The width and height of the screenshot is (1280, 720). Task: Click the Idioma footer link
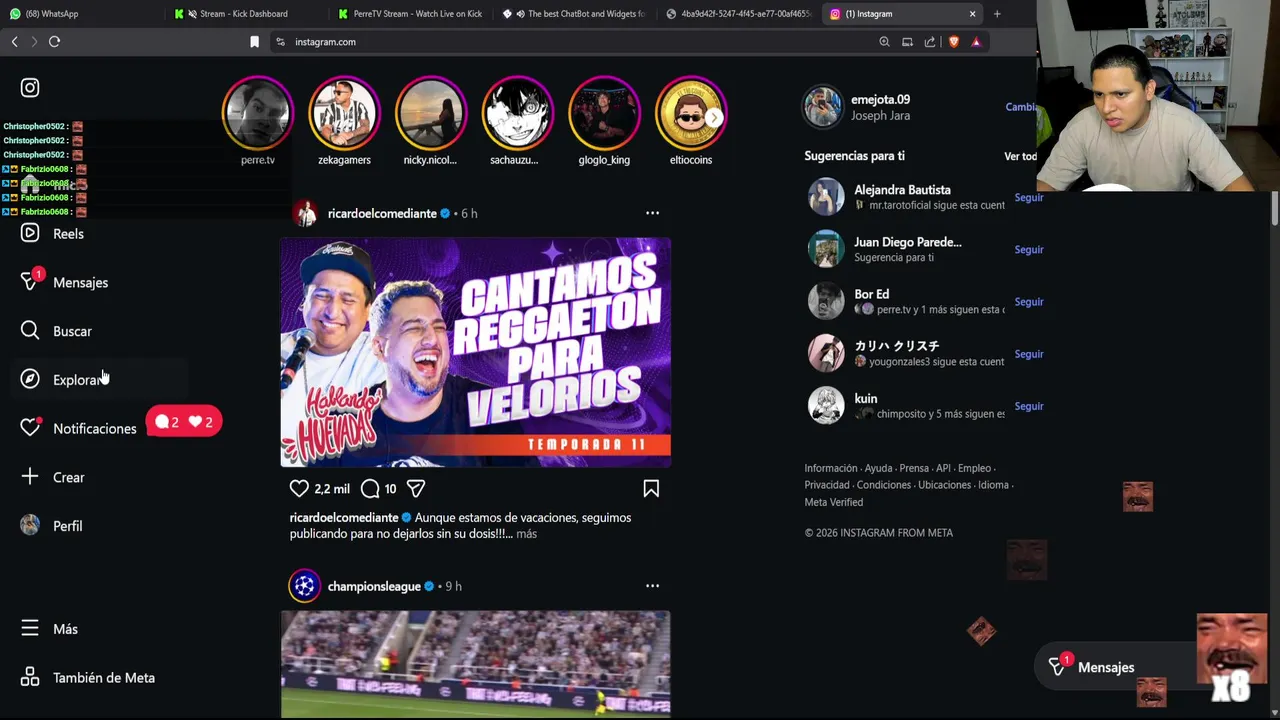tap(993, 485)
